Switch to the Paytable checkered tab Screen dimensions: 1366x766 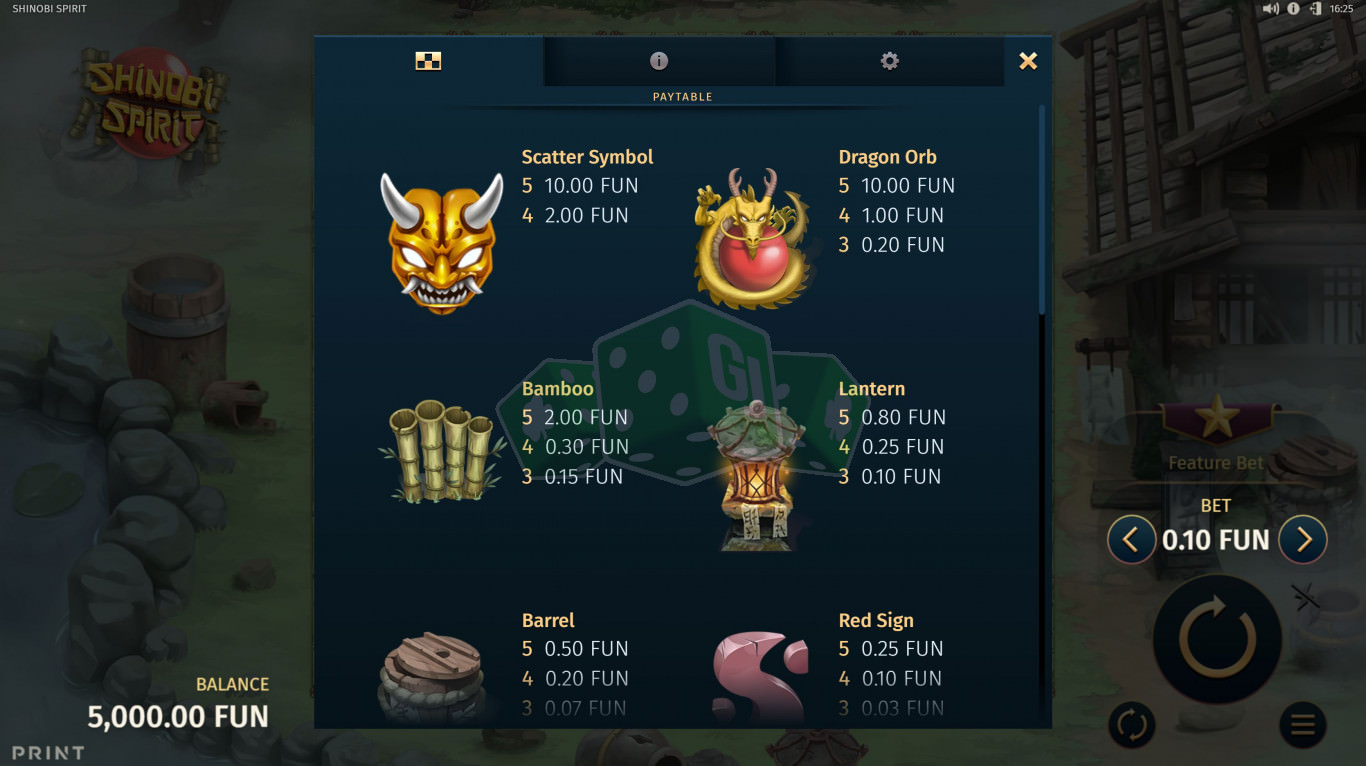(x=428, y=61)
